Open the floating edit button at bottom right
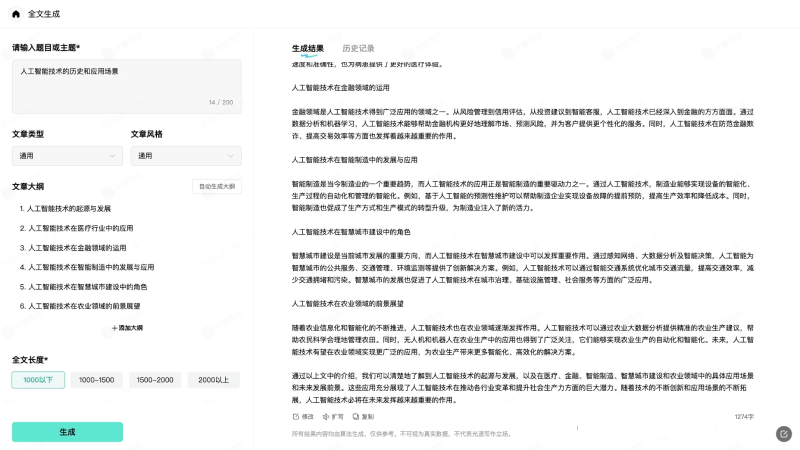 coord(784,434)
